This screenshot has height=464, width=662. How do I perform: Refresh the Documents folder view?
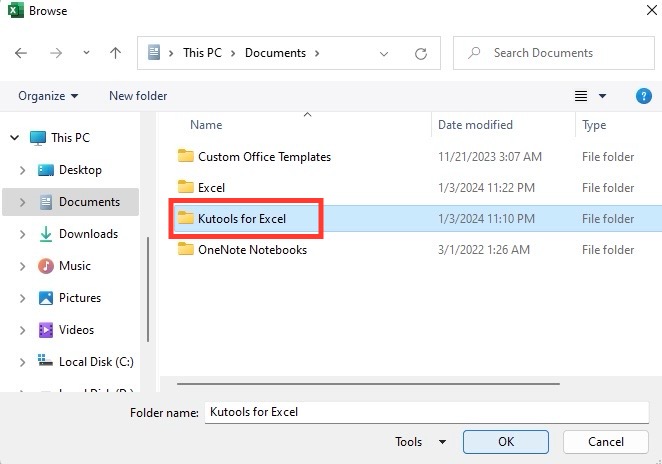(421, 54)
